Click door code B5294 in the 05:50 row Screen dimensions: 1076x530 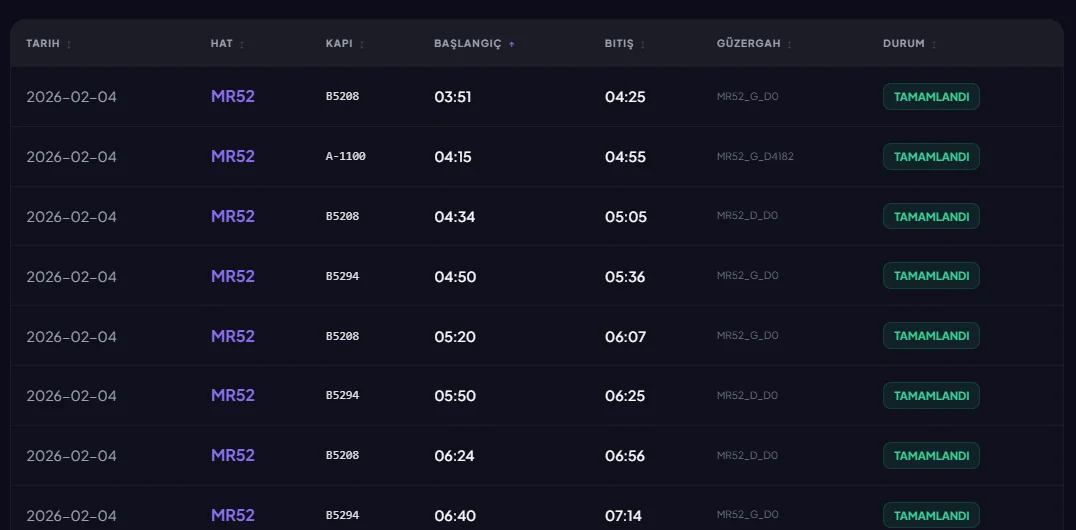pyautogui.click(x=342, y=396)
